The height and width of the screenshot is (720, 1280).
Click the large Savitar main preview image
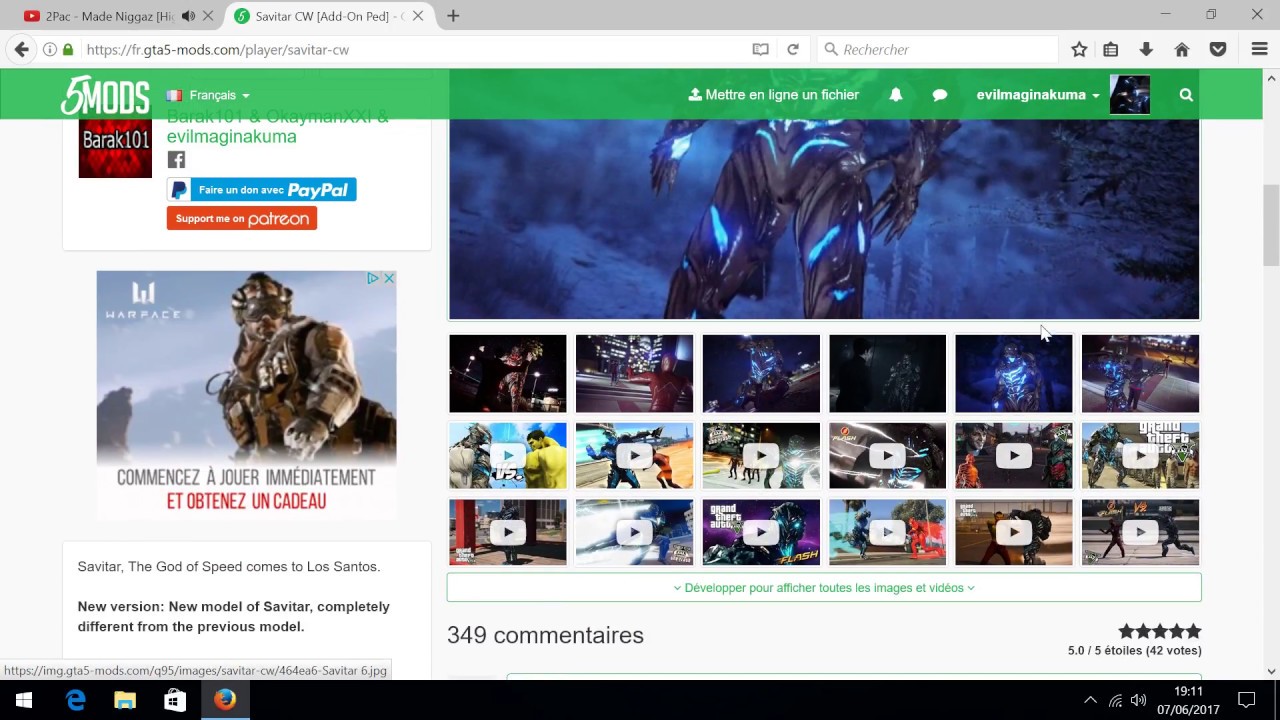tap(824, 219)
